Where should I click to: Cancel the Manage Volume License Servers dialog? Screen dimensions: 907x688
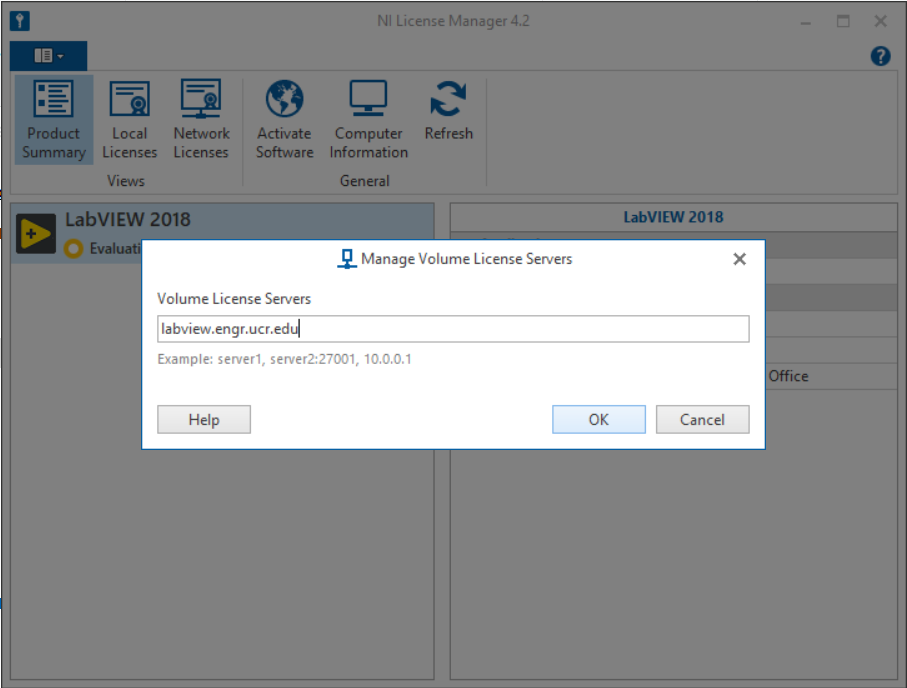point(702,420)
